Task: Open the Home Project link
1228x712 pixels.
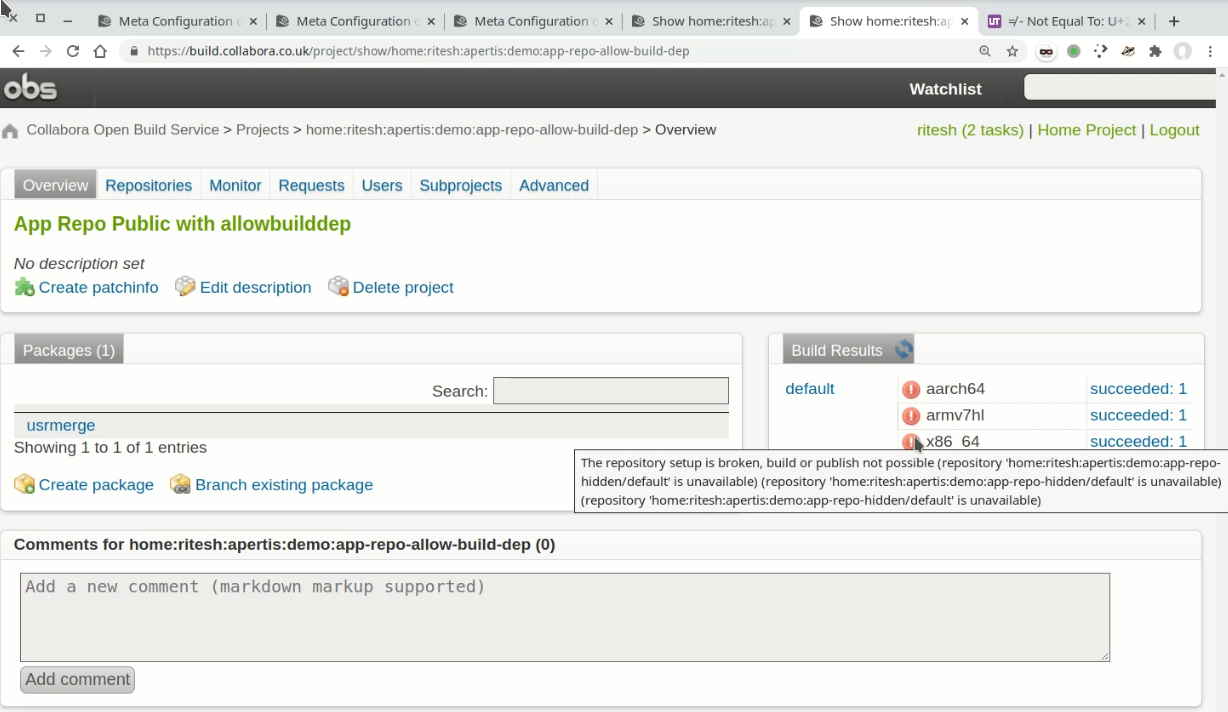Action: tap(1087, 130)
